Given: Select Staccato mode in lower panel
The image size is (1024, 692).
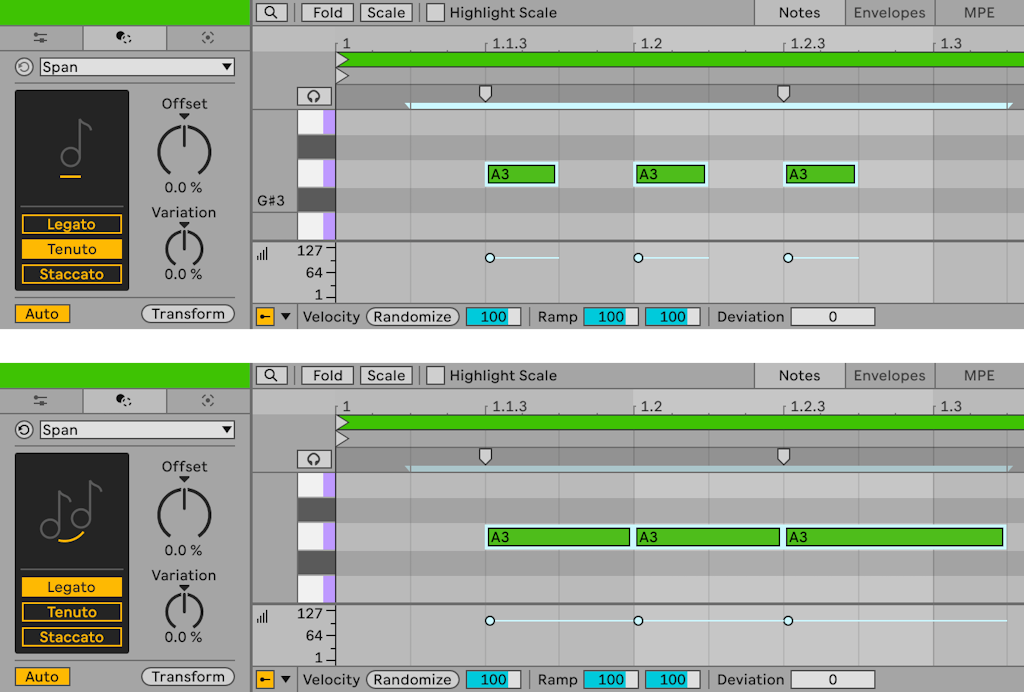Looking at the screenshot, I should [x=72, y=637].
